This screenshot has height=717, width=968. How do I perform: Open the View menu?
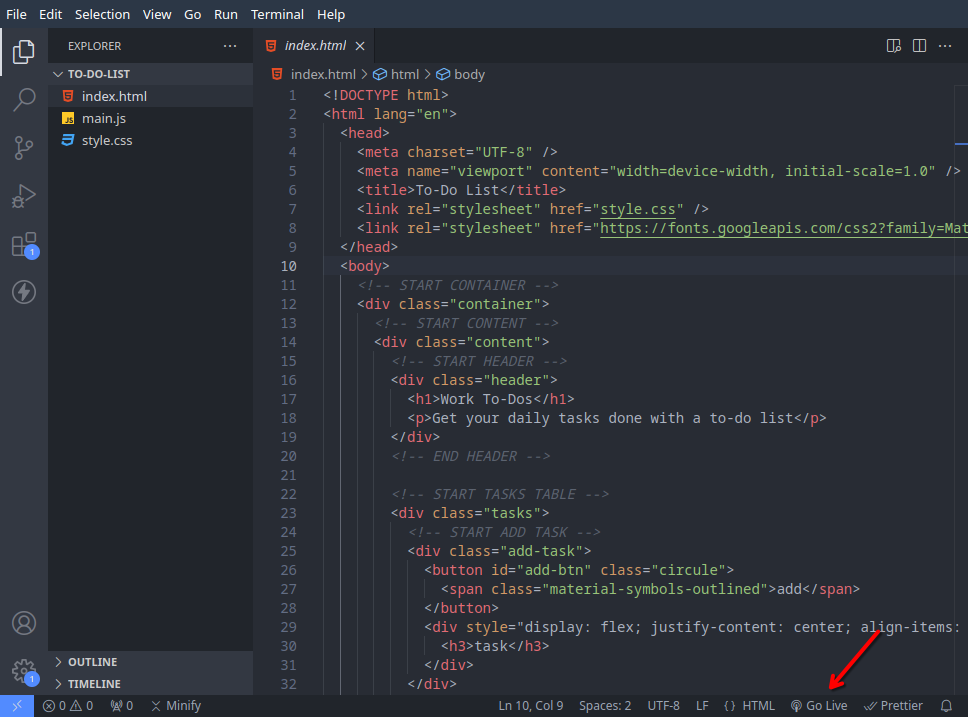pyautogui.click(x=157, y=14)
